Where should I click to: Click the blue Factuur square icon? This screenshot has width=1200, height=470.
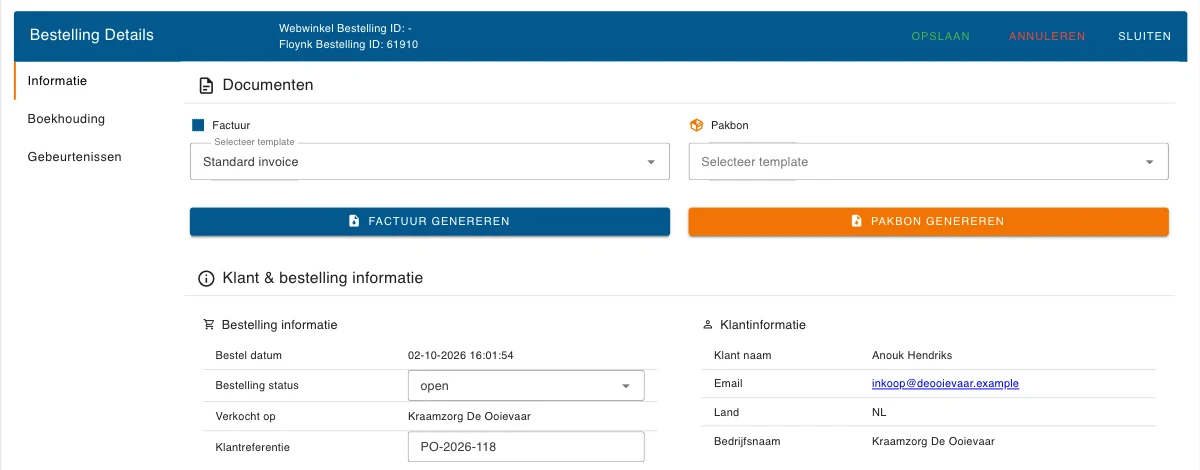tap(197, 125)
